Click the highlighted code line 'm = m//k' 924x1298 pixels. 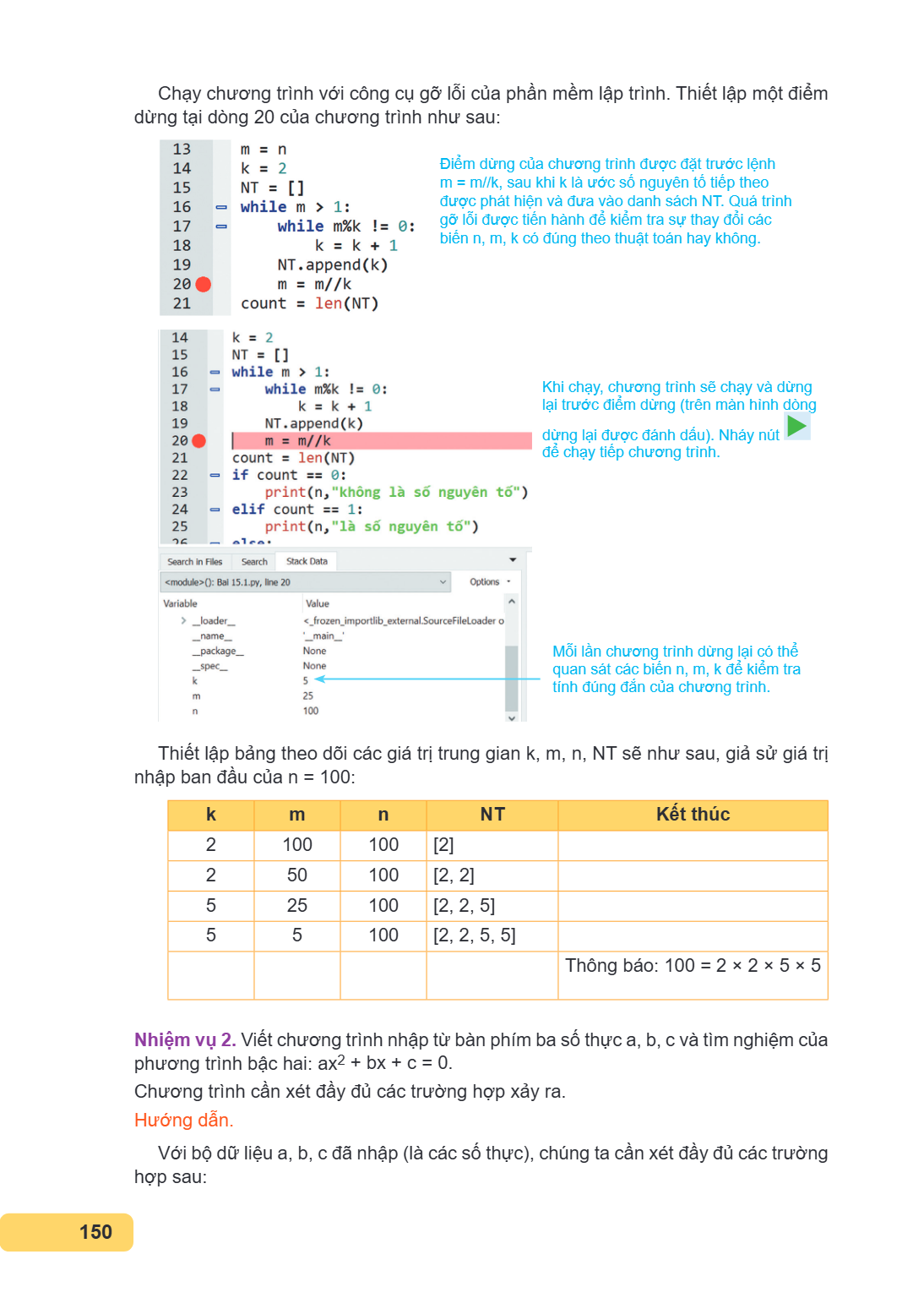[x=382, y=440]
